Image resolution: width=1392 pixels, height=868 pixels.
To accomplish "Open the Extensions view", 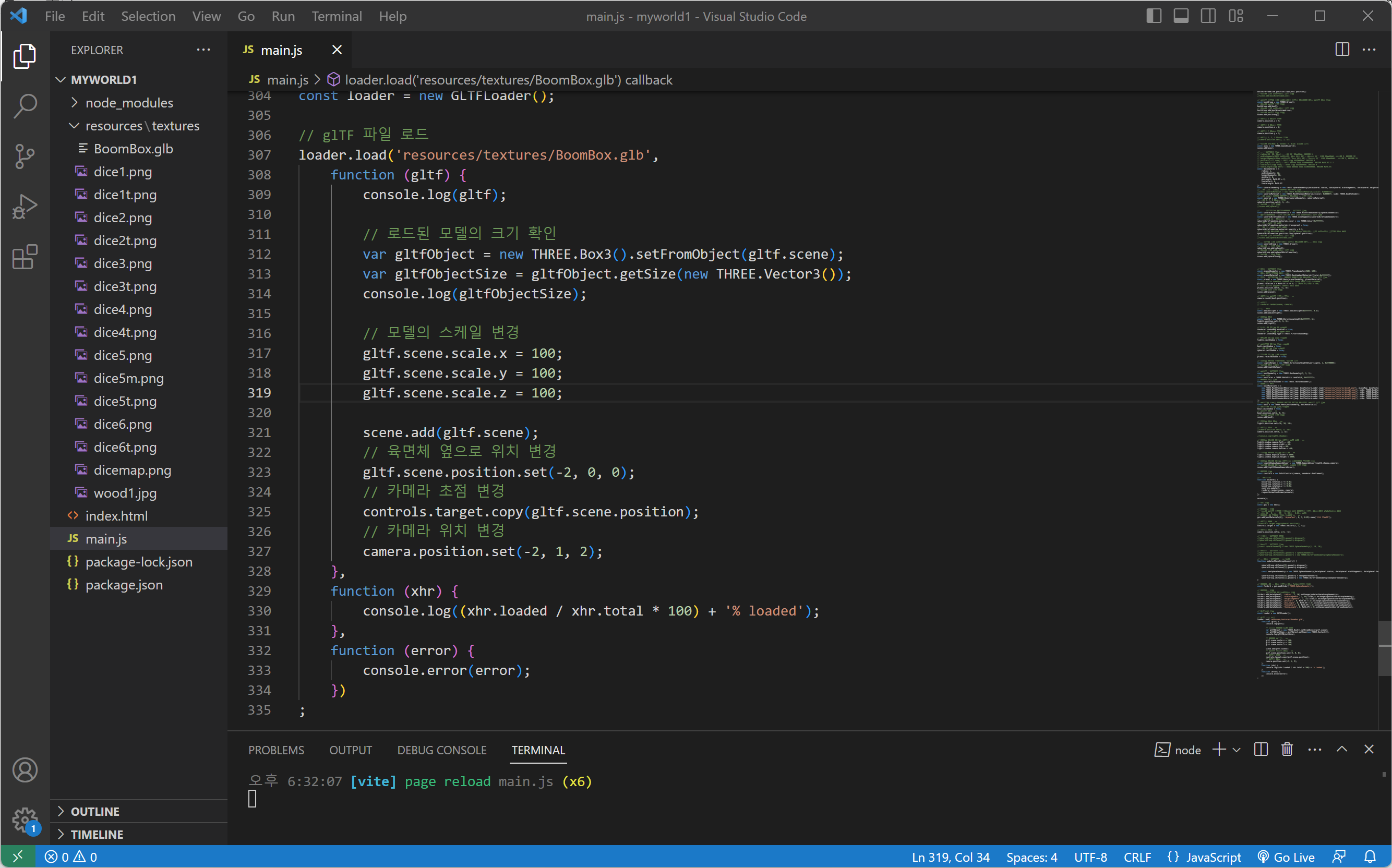I will 25,257.
